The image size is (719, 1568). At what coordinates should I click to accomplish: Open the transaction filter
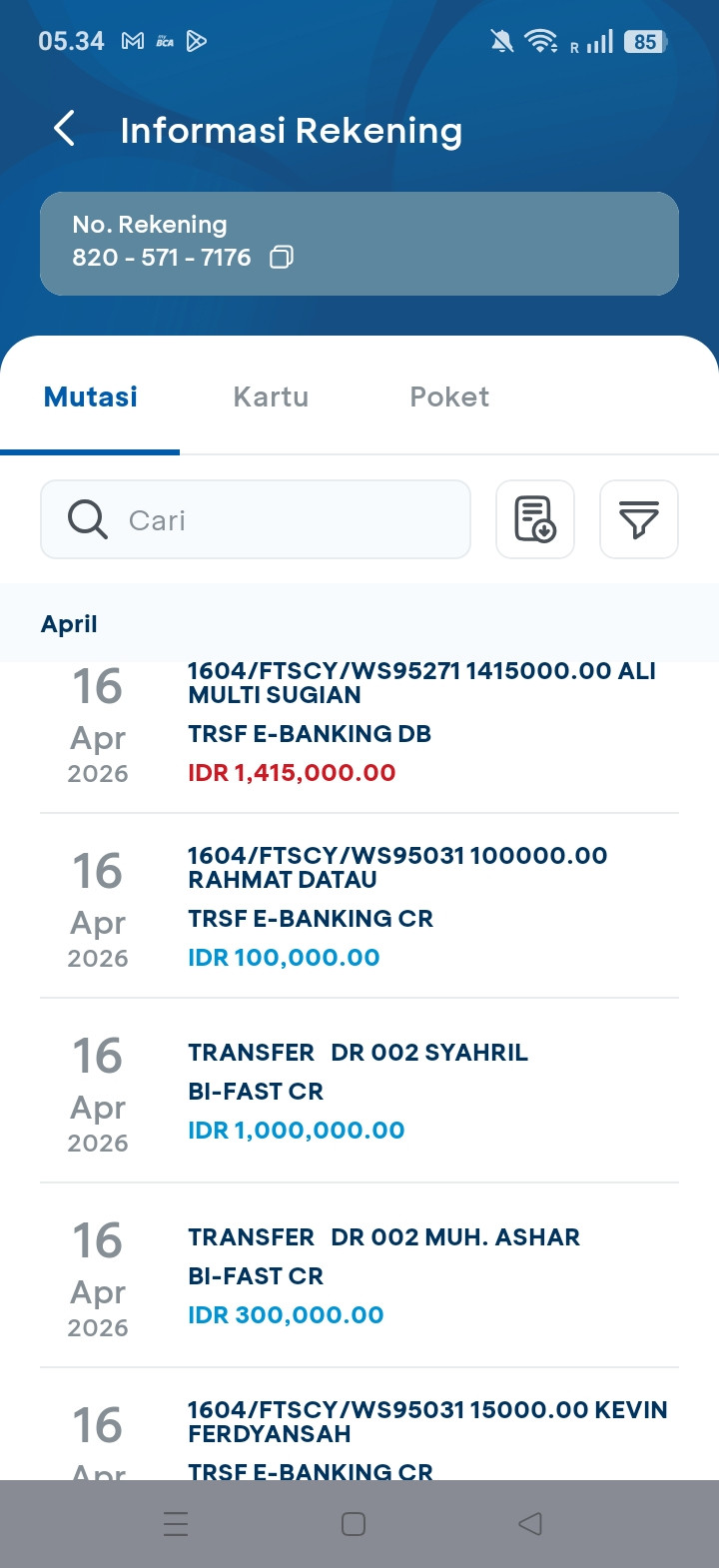[x=638, y=519]
